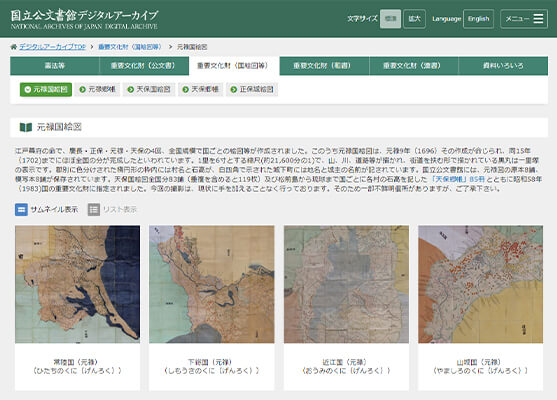557x400 pixels.
Task: Click the 元禄国絵図 section heading text
Action: 59,127
